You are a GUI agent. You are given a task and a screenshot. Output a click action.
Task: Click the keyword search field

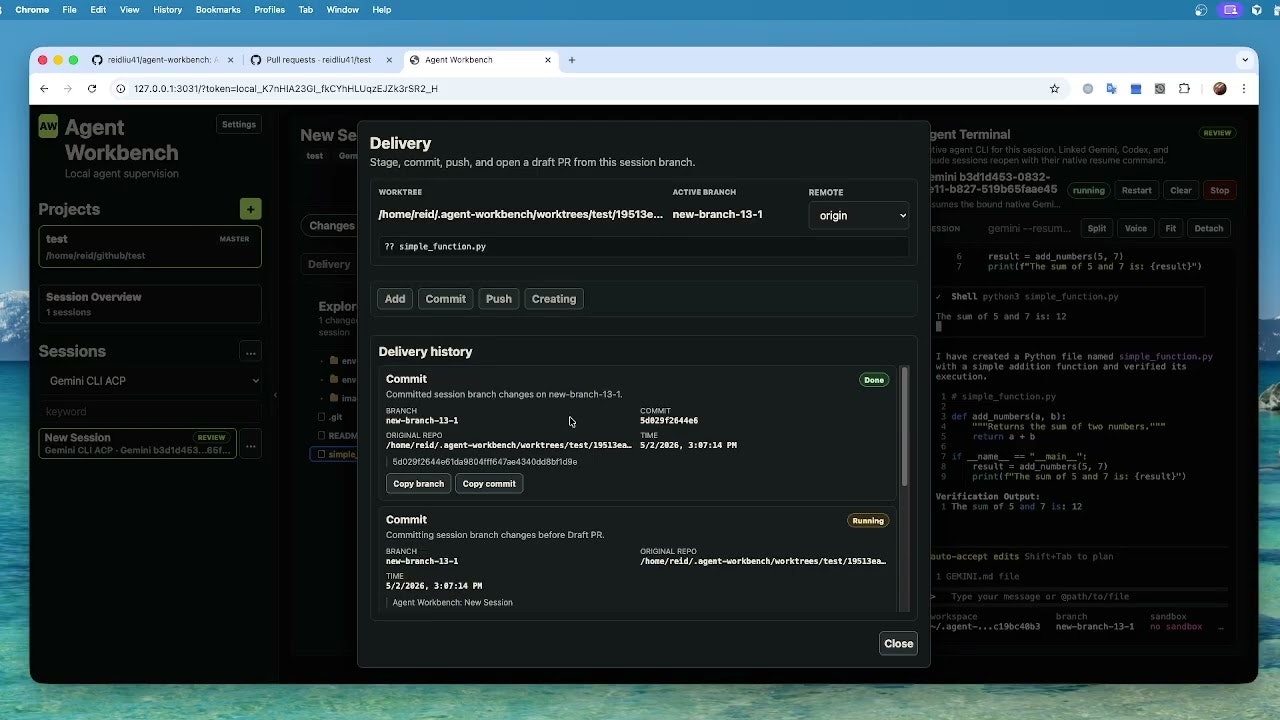[x=150, y=411]
